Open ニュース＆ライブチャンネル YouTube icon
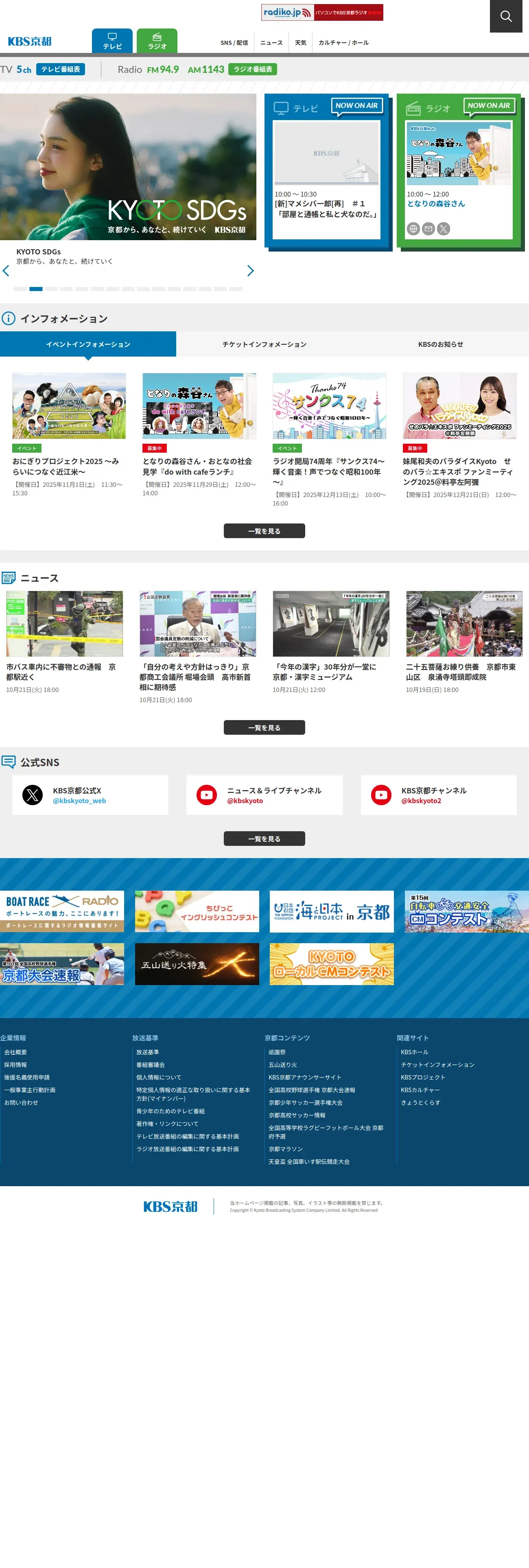This screenshot has height=1568, width=529. coord(207,795)
